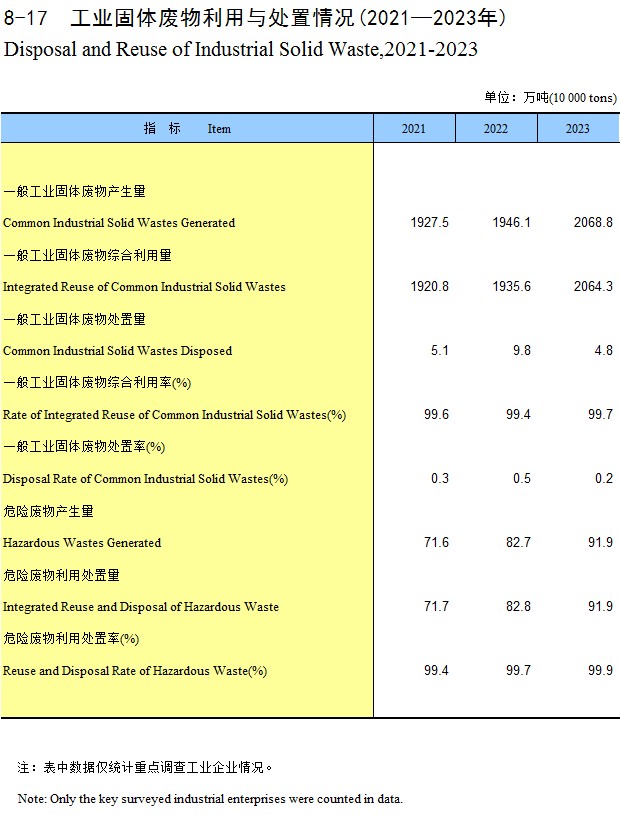The width and height of the screenshot is (620, 815).
Task: Select the 2022 hazardous waste rate 99.7
Action: (518, 670)
